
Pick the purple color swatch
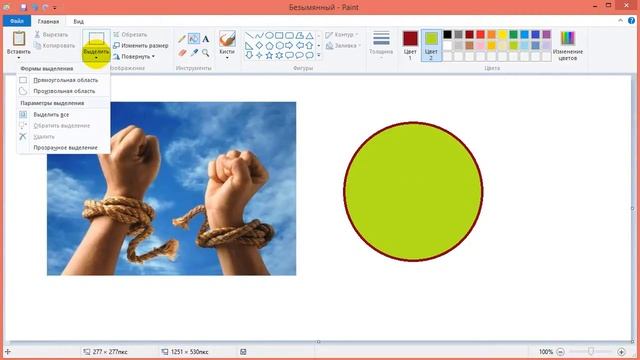coord(547,34)
